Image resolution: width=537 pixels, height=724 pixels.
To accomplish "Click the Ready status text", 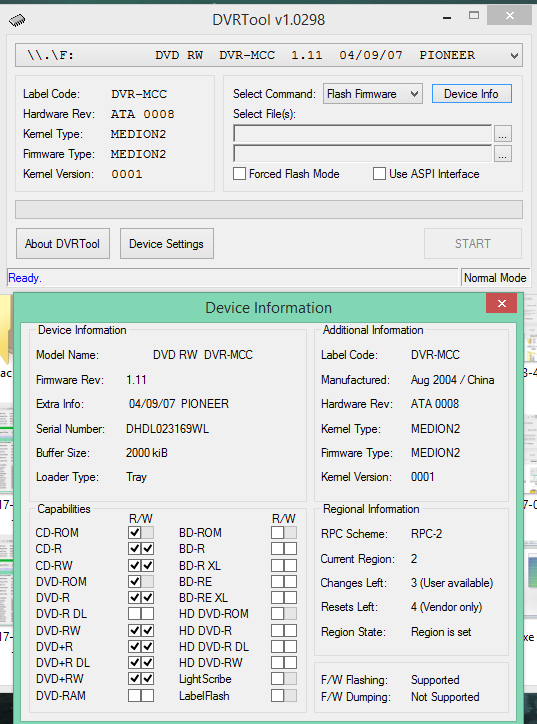I will [25, 278].
